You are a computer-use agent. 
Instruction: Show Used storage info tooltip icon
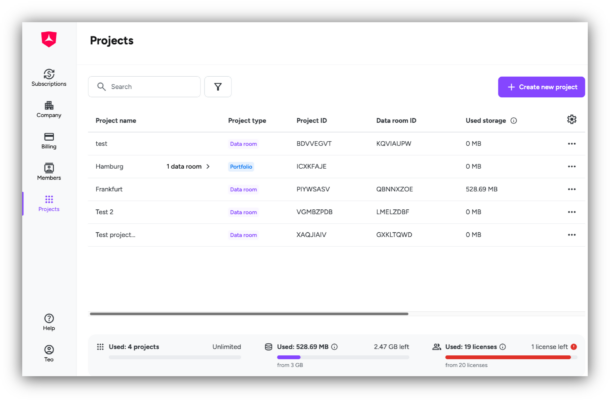[x=514, y=121]
